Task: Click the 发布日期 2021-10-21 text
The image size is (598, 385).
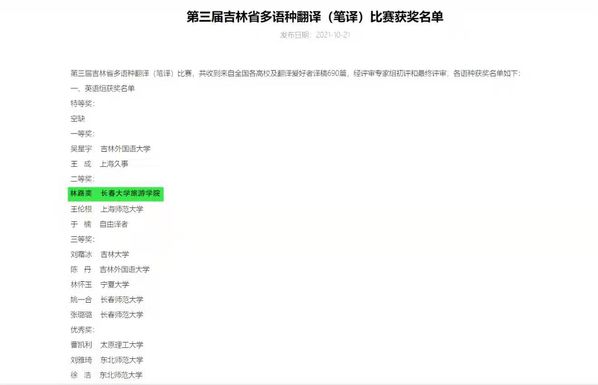Action: pos(315,35)
